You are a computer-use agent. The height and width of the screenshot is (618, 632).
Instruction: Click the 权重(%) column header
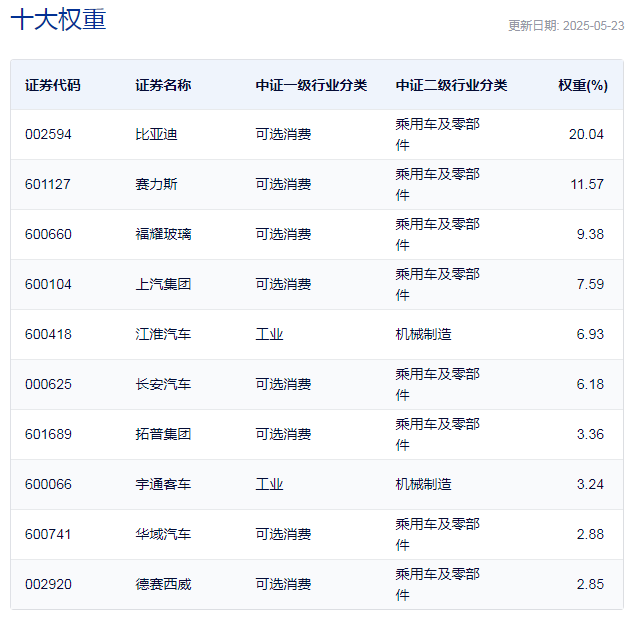(583, 85)
